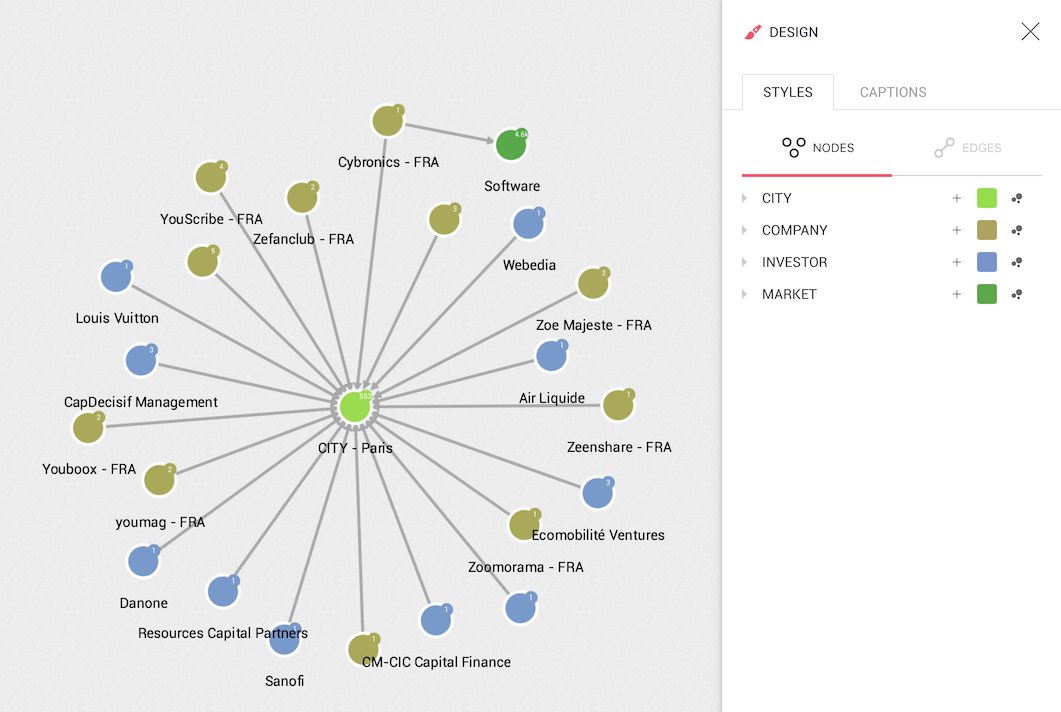The height and width of the screenshot is (712, 1061).
Task: Click the plus icon in COMPANY row
Action: tap(957, 230)
